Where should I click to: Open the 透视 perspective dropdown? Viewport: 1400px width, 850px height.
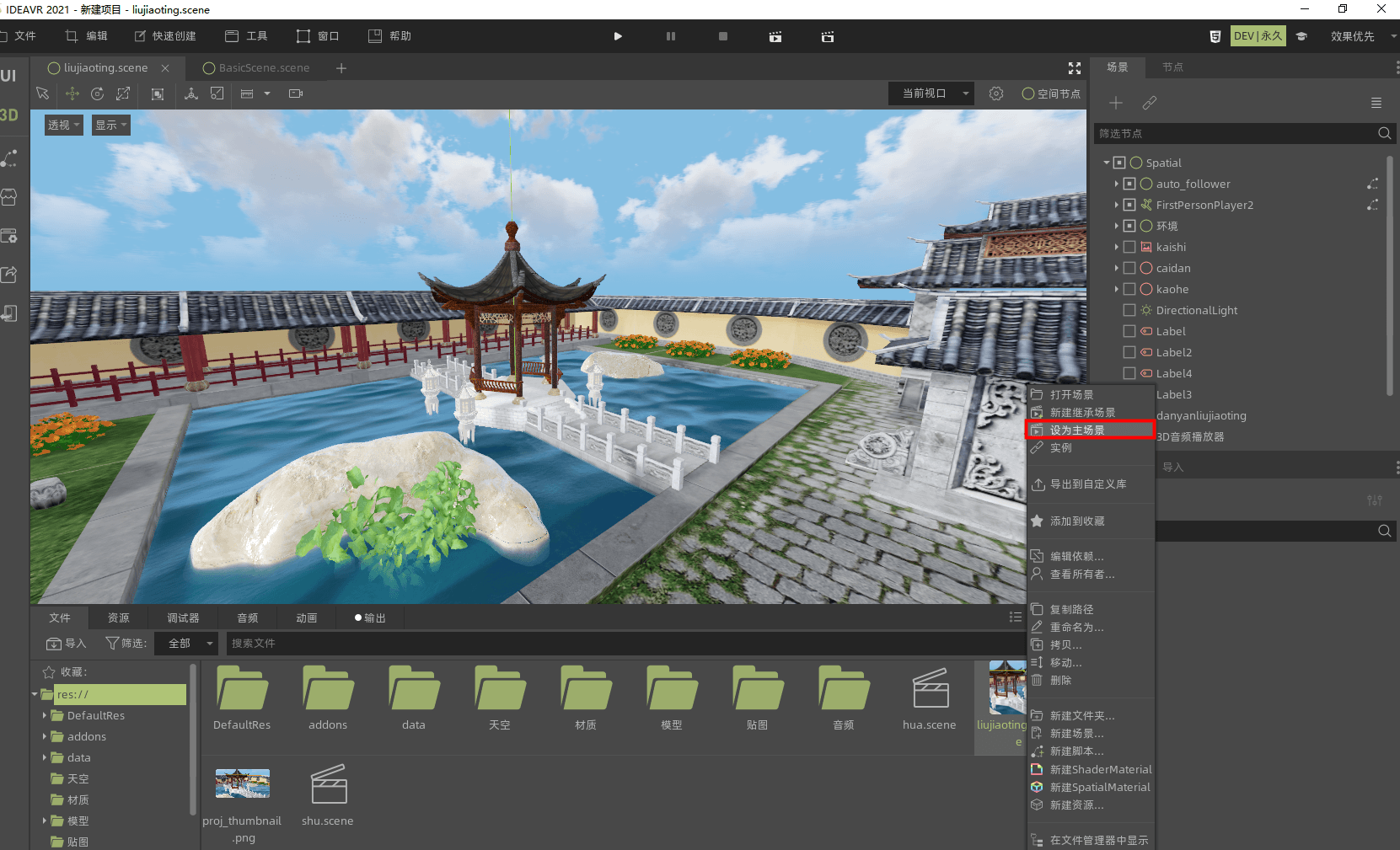[x=63, y=125]
